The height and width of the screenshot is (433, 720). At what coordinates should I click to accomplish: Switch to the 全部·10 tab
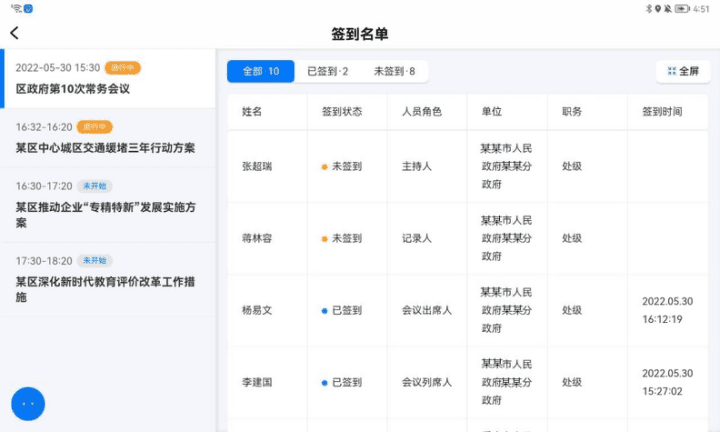pyautogui.click(x=261, y=71)
